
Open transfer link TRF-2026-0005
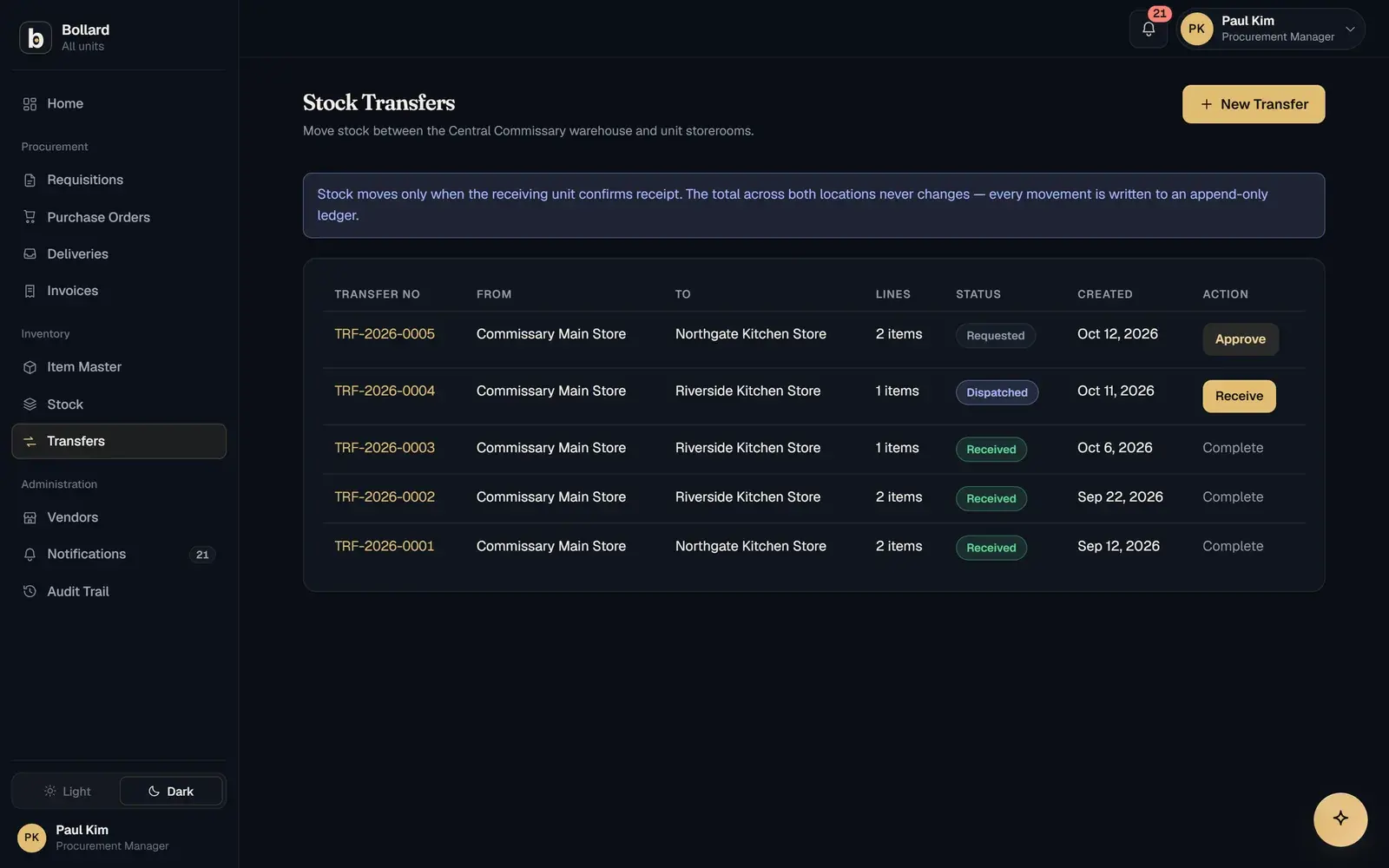click(385, 334)
